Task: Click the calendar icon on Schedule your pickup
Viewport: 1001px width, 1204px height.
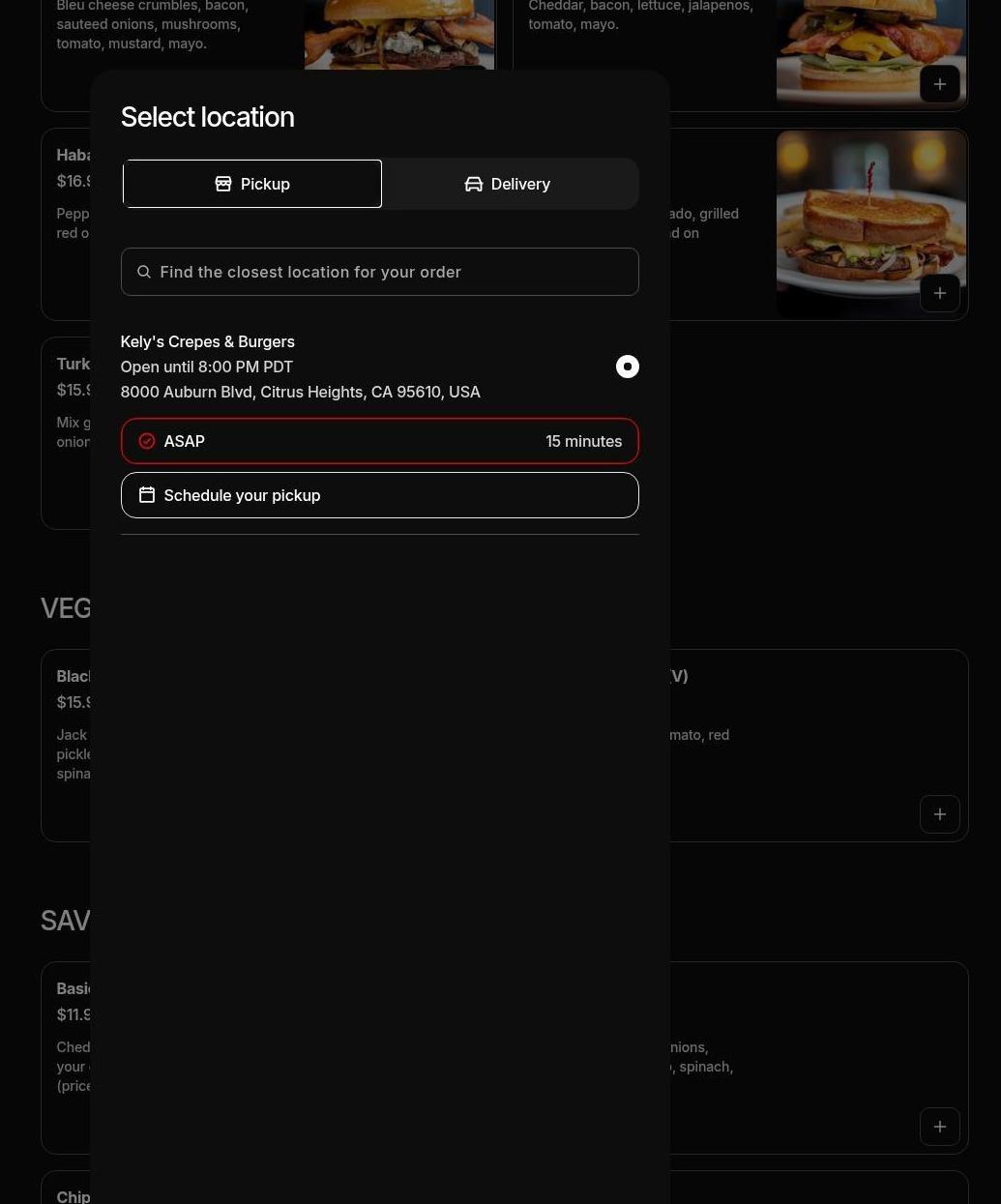Action: (x=147, y=495)
